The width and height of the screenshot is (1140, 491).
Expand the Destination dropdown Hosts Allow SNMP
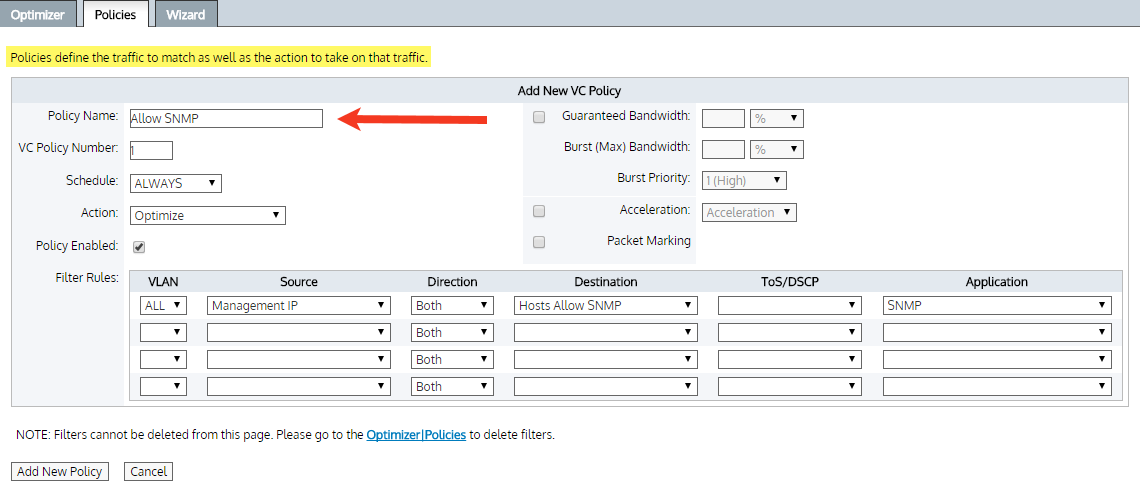tap(605, 306)
